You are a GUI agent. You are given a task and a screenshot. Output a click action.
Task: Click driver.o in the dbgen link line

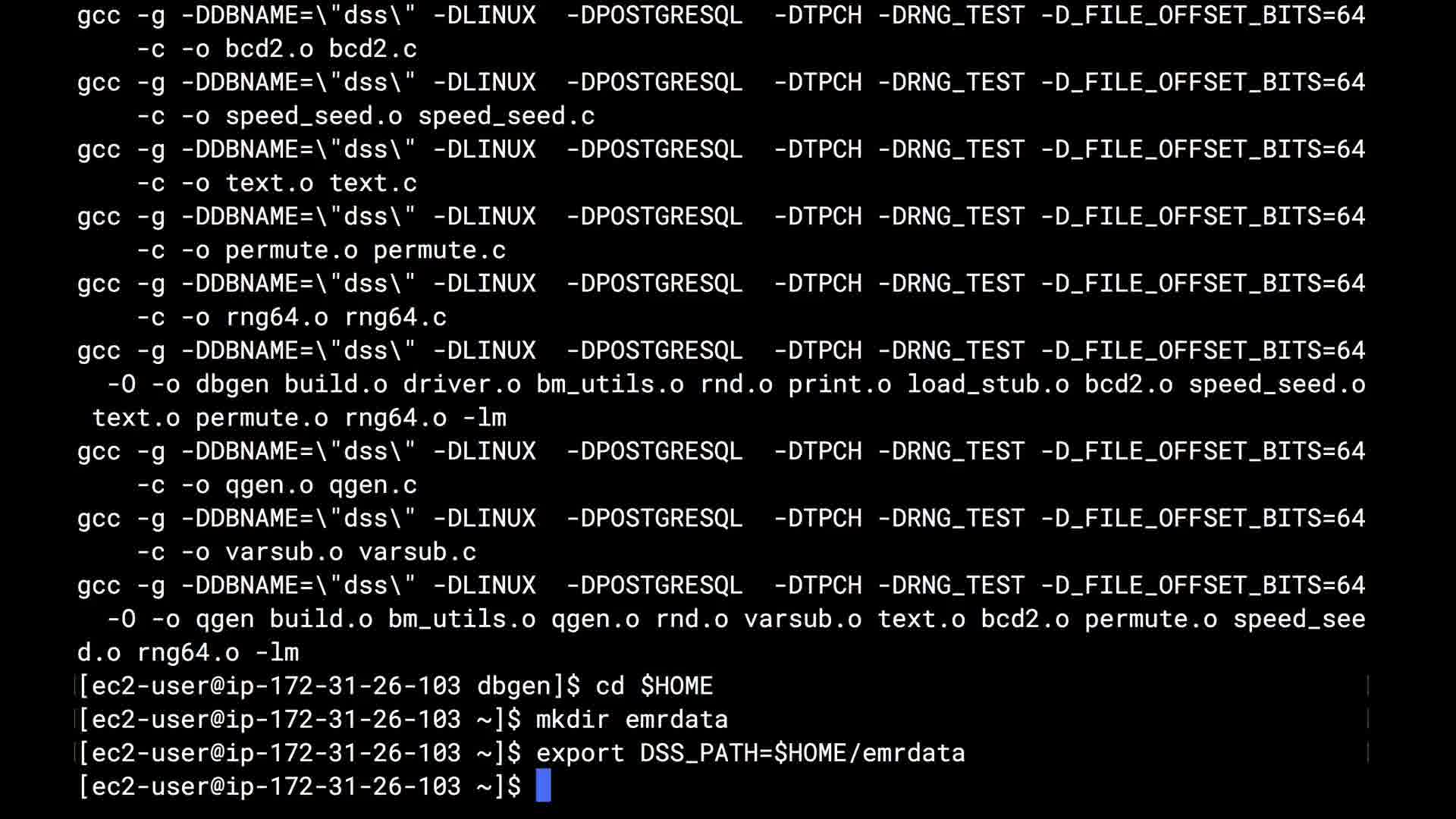click(462, 384)
